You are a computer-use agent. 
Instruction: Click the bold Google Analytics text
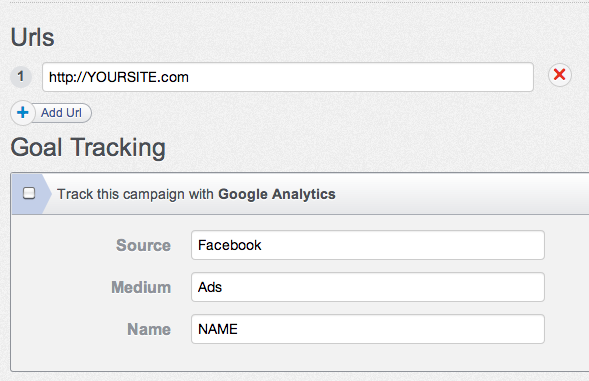276,194
